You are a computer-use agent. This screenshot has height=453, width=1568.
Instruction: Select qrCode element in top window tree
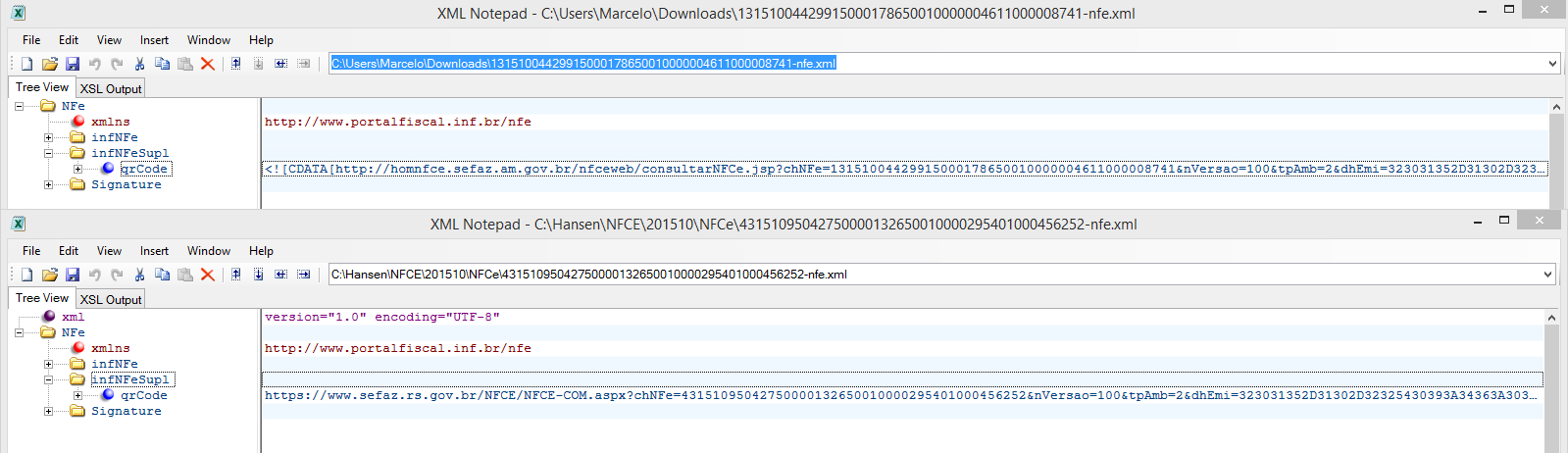point(145,169)
